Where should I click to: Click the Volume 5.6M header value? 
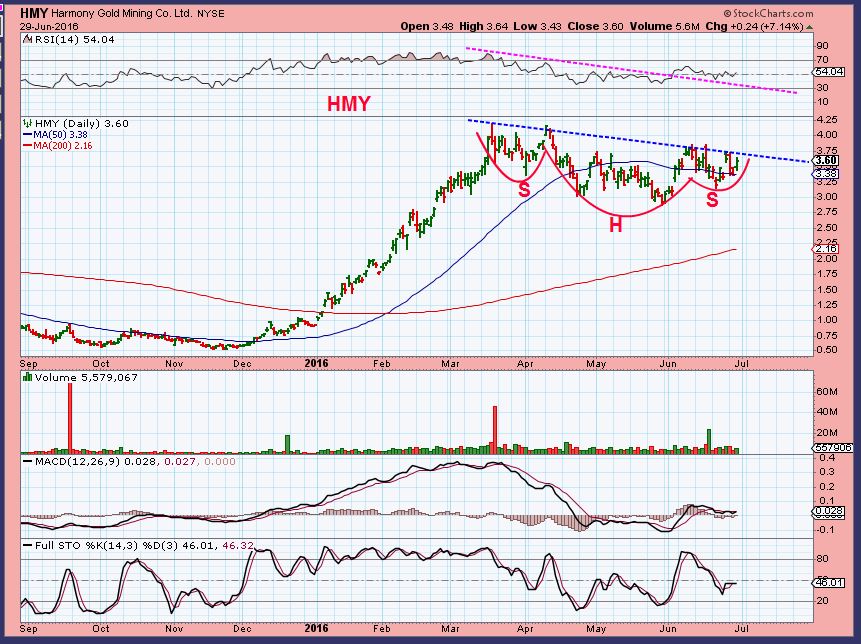664,26
